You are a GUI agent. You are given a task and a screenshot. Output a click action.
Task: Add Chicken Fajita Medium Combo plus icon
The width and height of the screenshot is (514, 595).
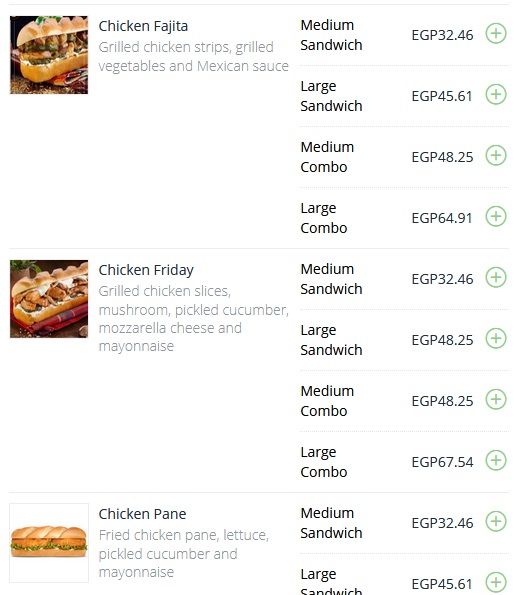tap(496, 156)
